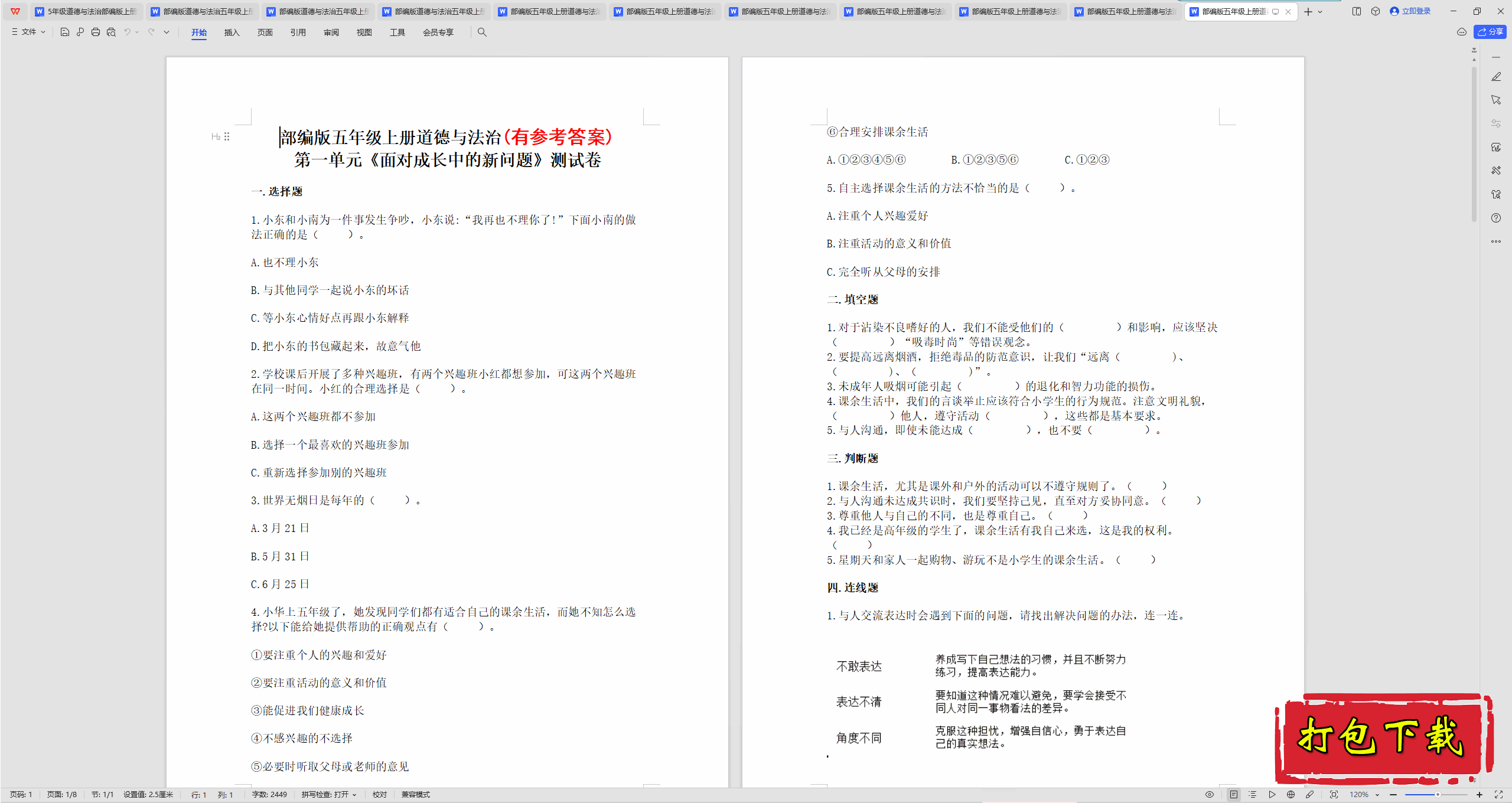The height and width of the screenshot is (803, 1512).
Task: Click the page 1/8 indicator in status bar
Action: coord(62,795)
